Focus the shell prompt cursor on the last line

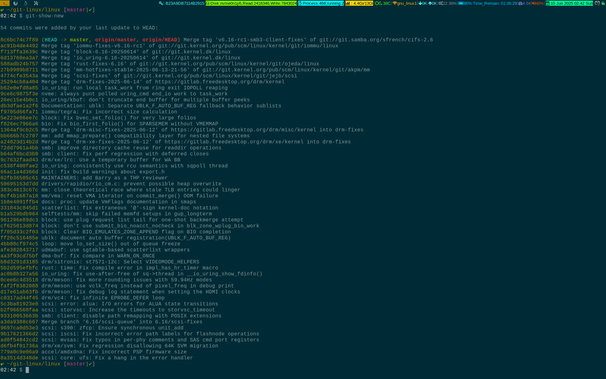tap(27, 370)
